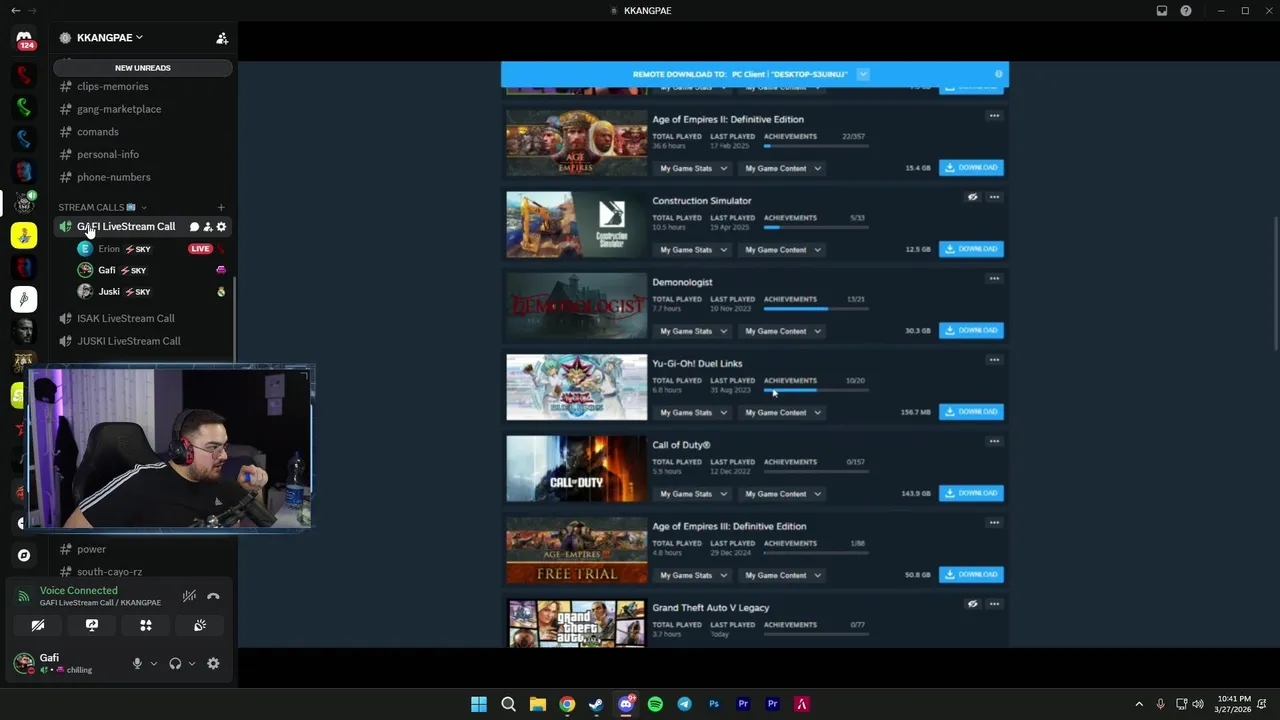Open the green phone server icon

[24, 107]
